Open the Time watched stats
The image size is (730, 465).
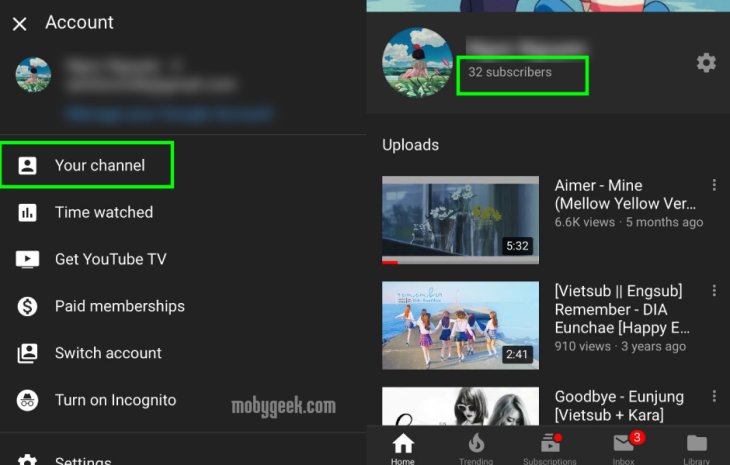click(103, 212)
